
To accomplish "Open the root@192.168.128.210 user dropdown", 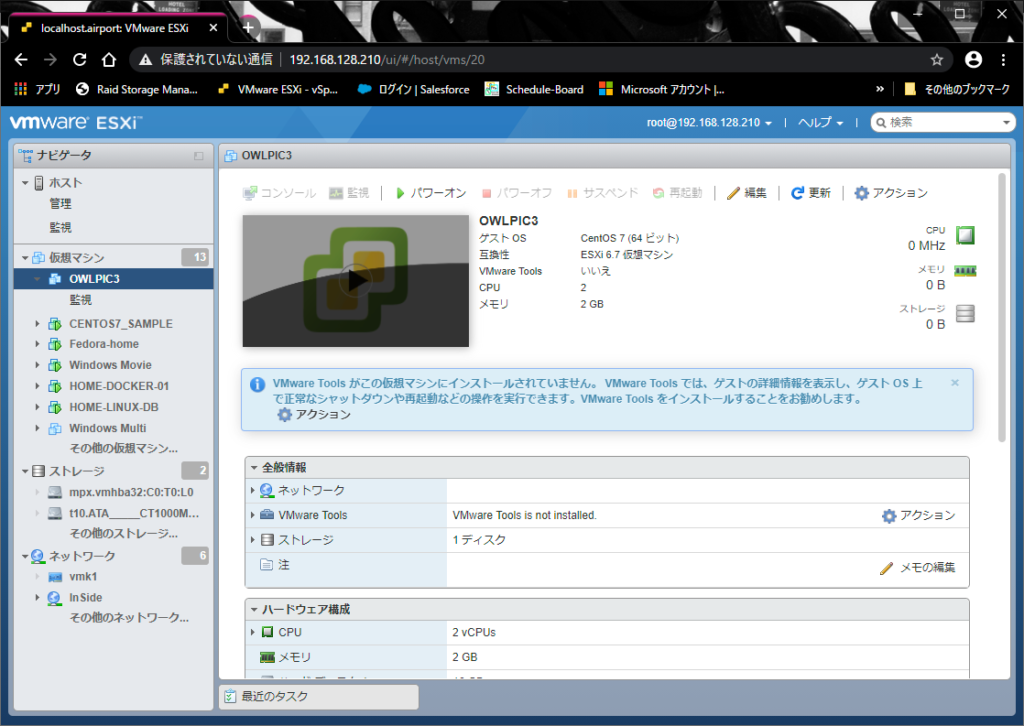I will [709, 123].
